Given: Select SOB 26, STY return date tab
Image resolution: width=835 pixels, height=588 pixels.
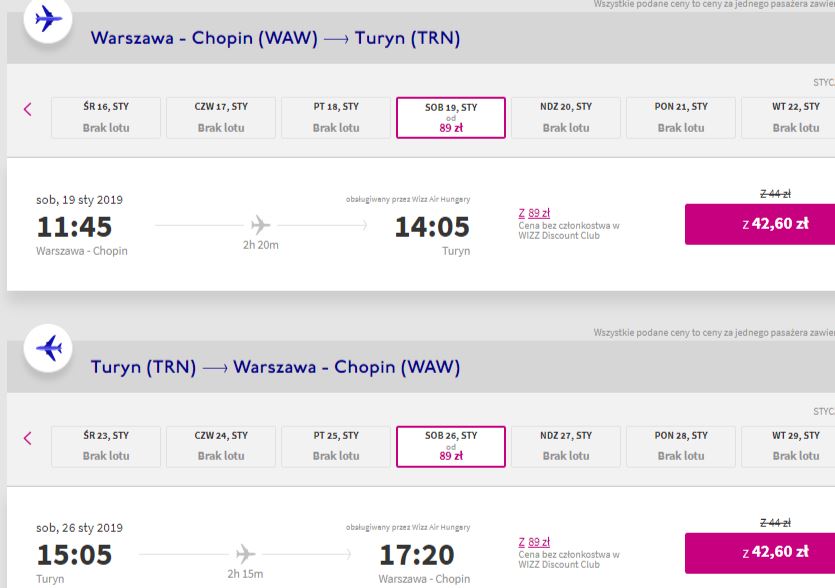Looking at the screenshot, I should (451, 446).
